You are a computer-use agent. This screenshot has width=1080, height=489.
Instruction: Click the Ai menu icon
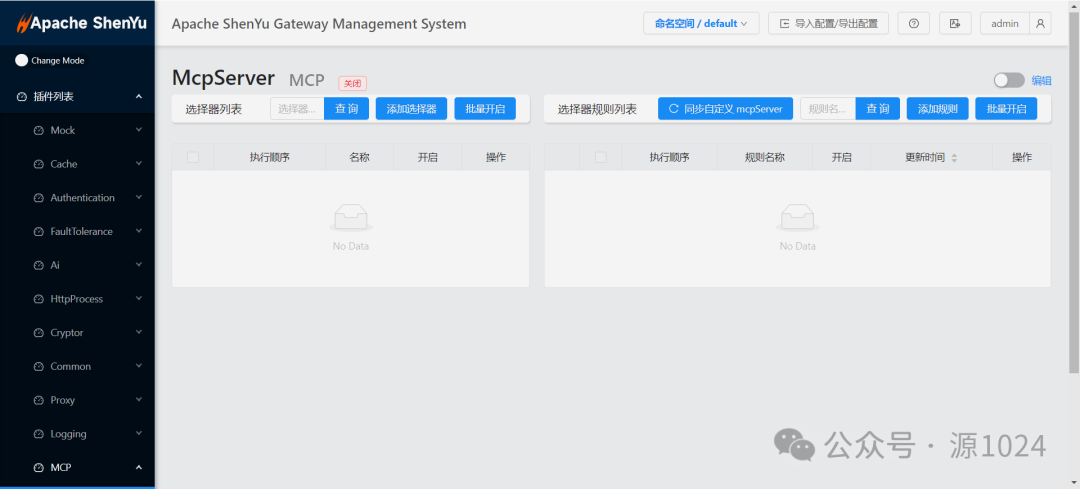click(x=39, y=265)
